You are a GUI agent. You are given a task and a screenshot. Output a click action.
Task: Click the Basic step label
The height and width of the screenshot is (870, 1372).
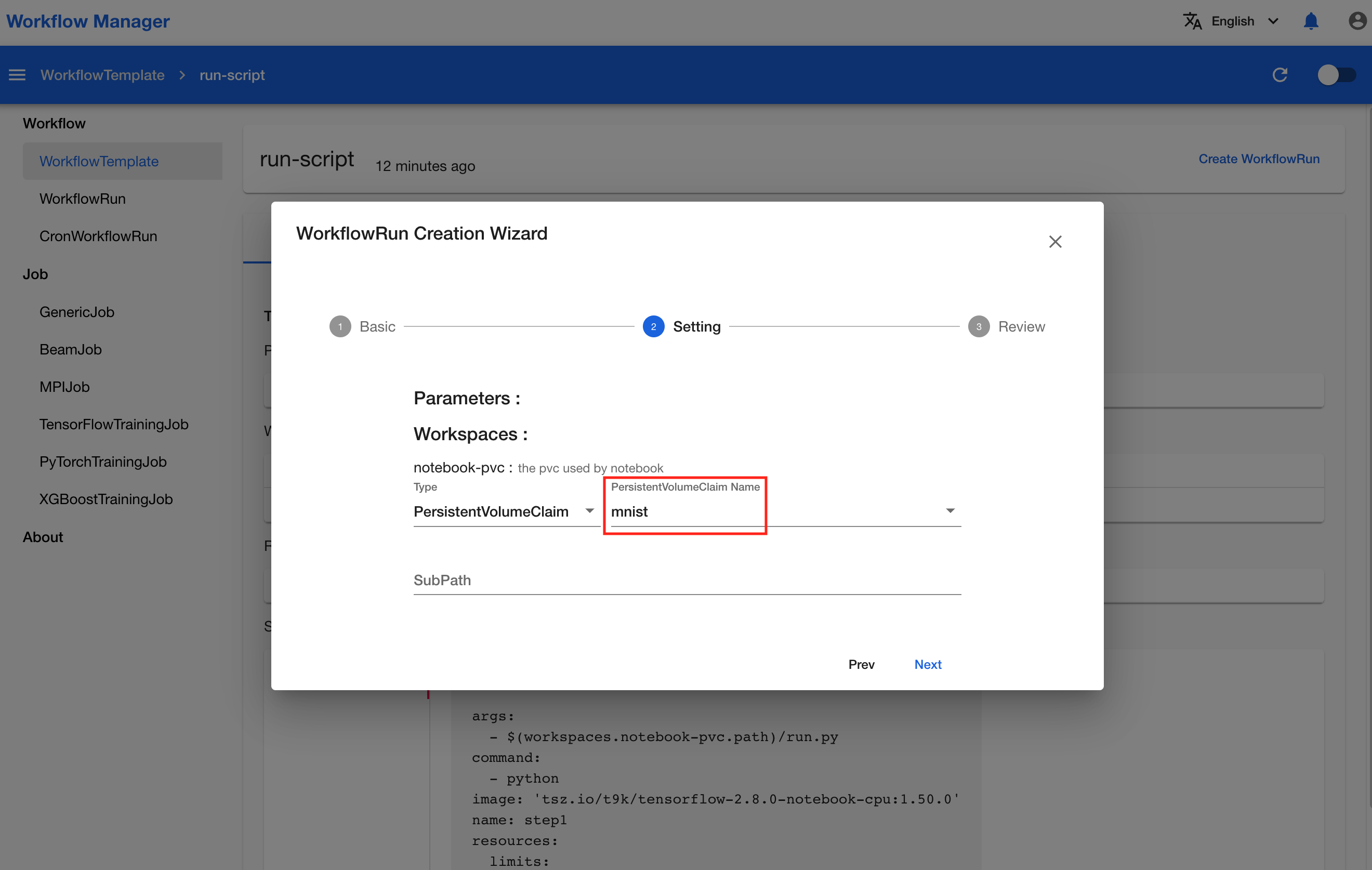[x=377, y=326]
